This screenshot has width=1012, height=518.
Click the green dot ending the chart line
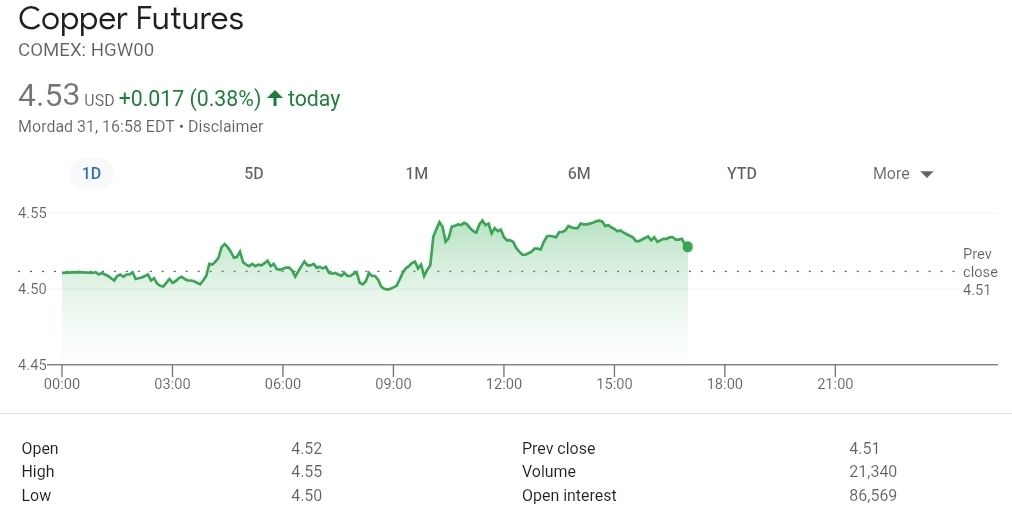[x=687, y=246]
